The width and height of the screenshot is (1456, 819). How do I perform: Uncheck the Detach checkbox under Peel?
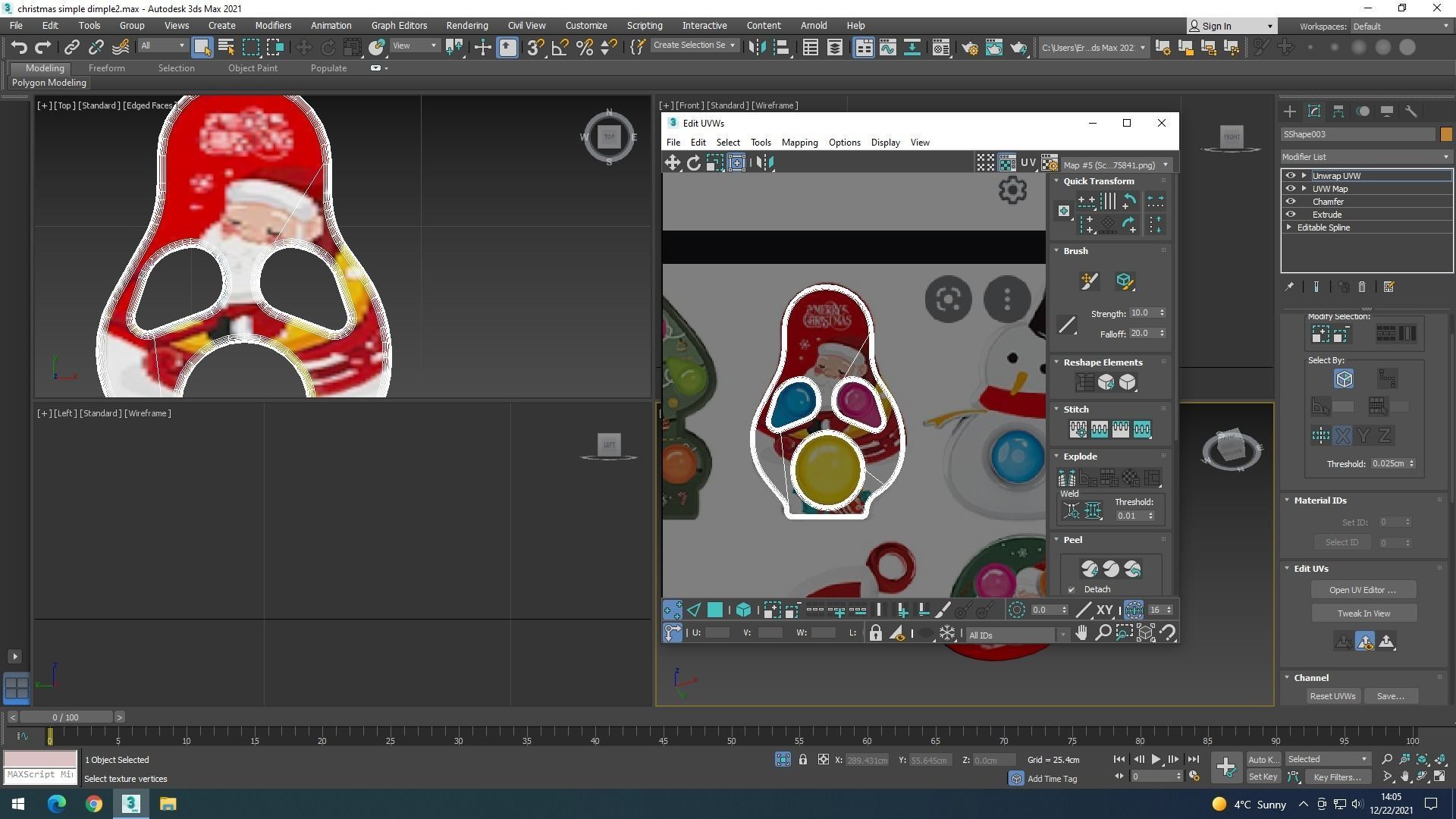click(x=1072, y=589)
